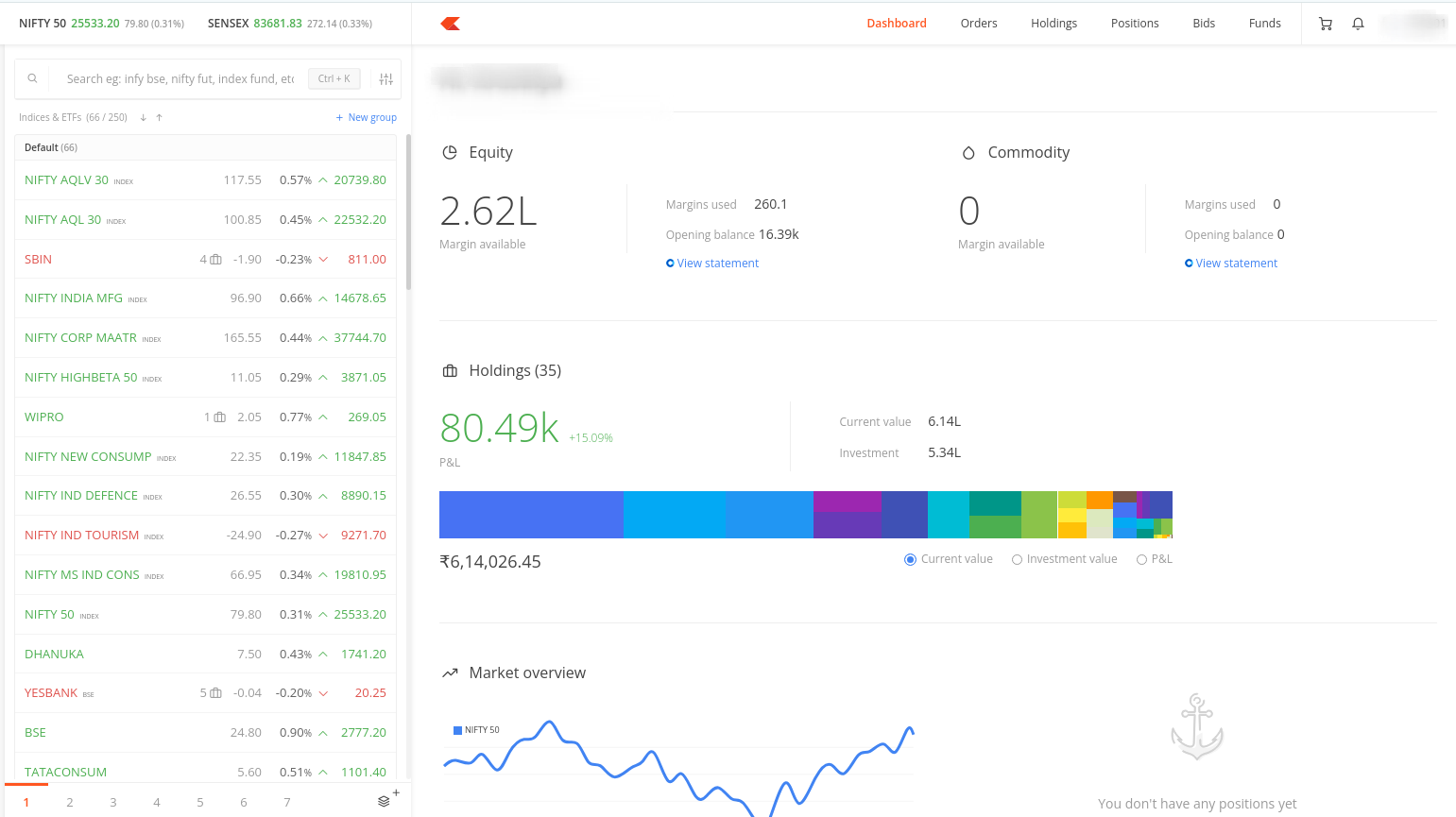Select the NIFTY AQL 30 row
Viewport: 1456px width, 817px height.
[205, 220]
